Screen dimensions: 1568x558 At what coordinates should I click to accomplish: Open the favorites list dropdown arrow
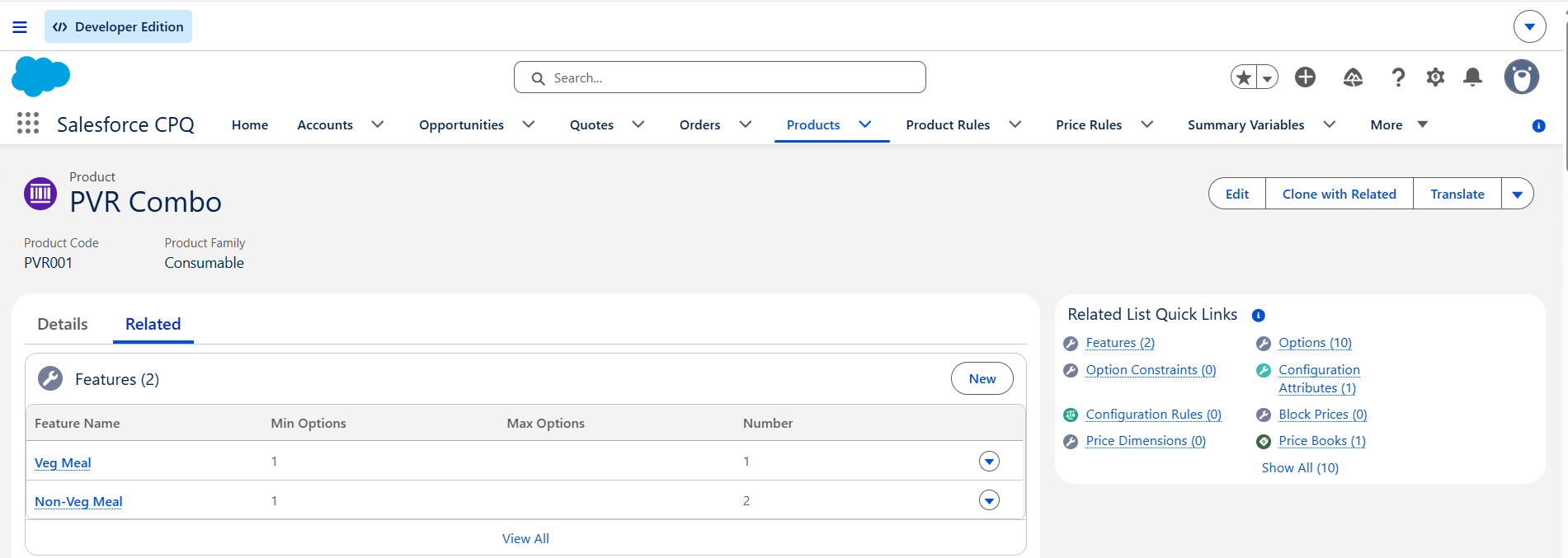[x=1268, y=77]
